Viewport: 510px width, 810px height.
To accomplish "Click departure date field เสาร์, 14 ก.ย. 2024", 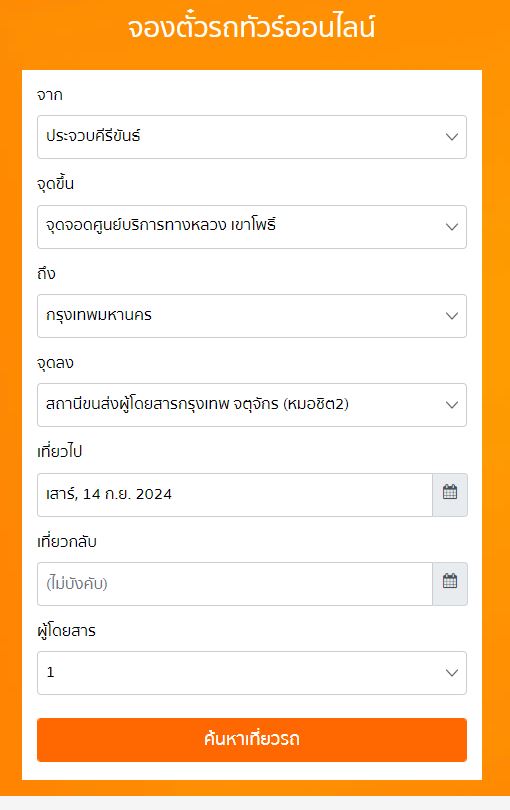I will click(235, 494).
